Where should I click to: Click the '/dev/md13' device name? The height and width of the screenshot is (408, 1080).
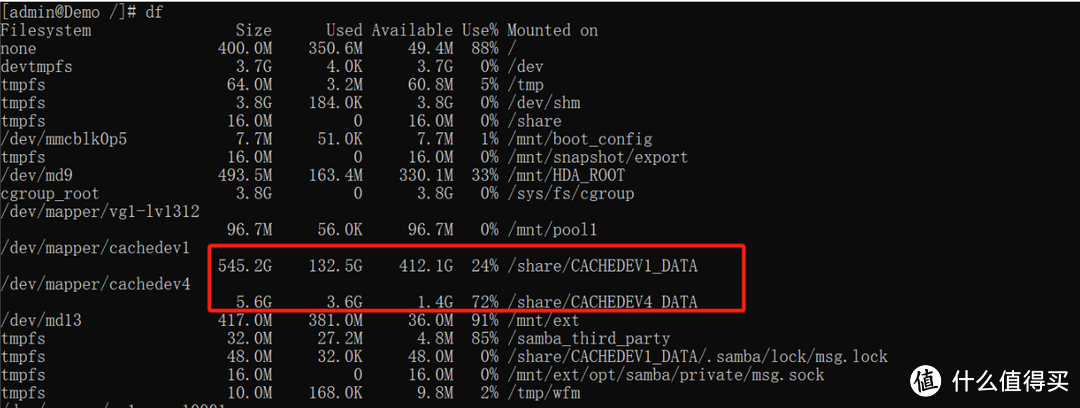coord(41,320)
